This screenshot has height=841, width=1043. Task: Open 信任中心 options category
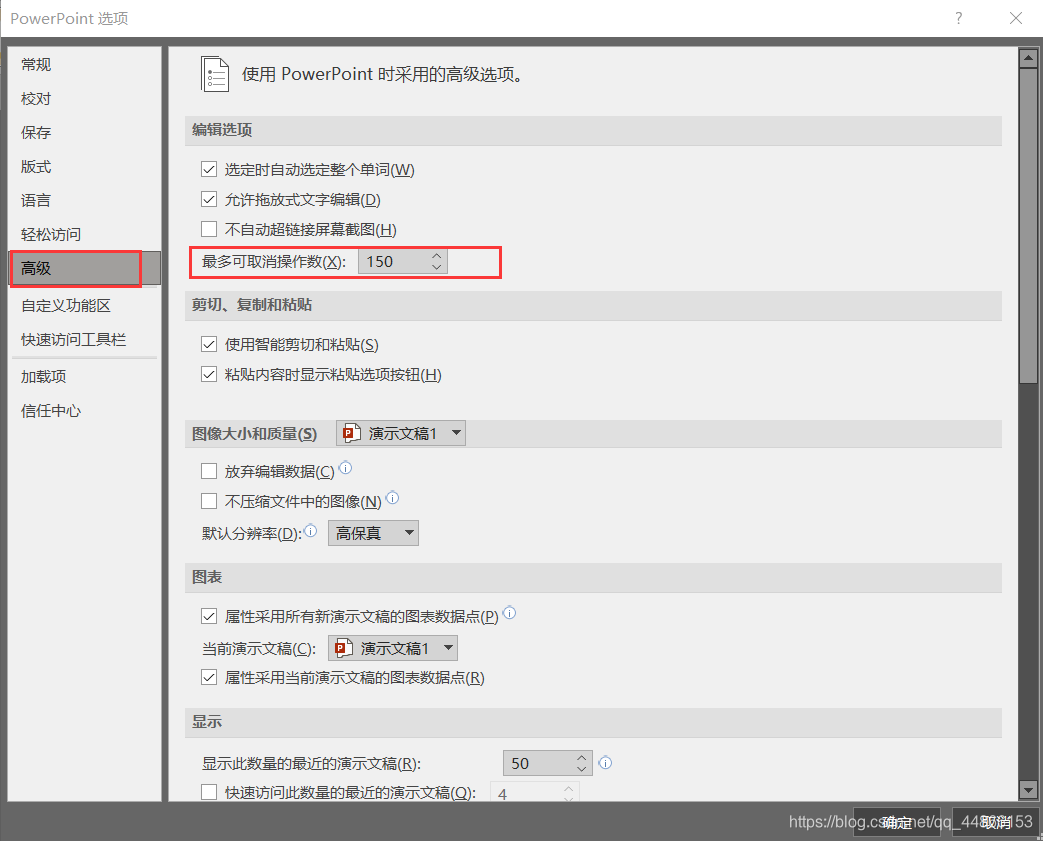pyautogui.click(x=84, y=411)
